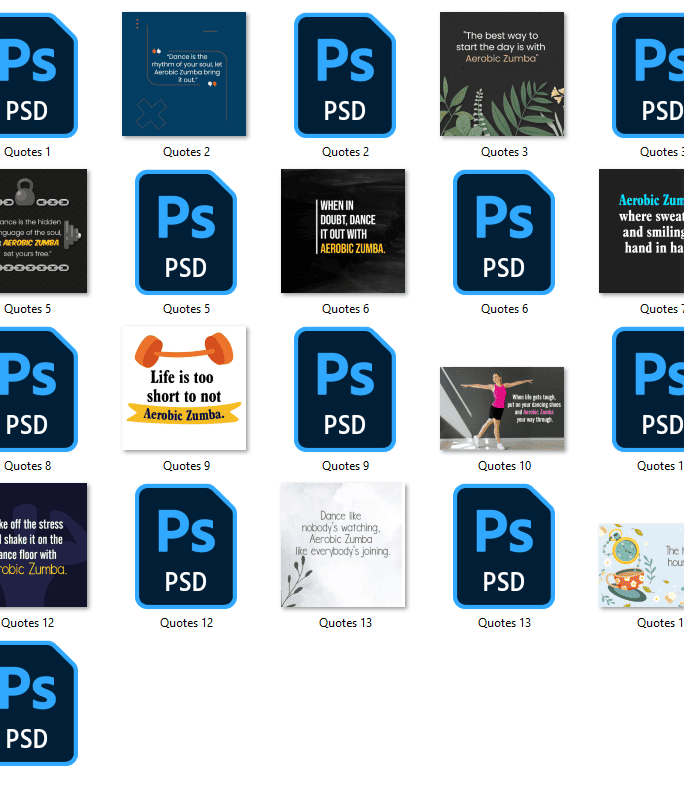Click the pink-top dancer photo thumbnail
The image size is (684, 785).
pyautogui.click(x=502, y=409)
